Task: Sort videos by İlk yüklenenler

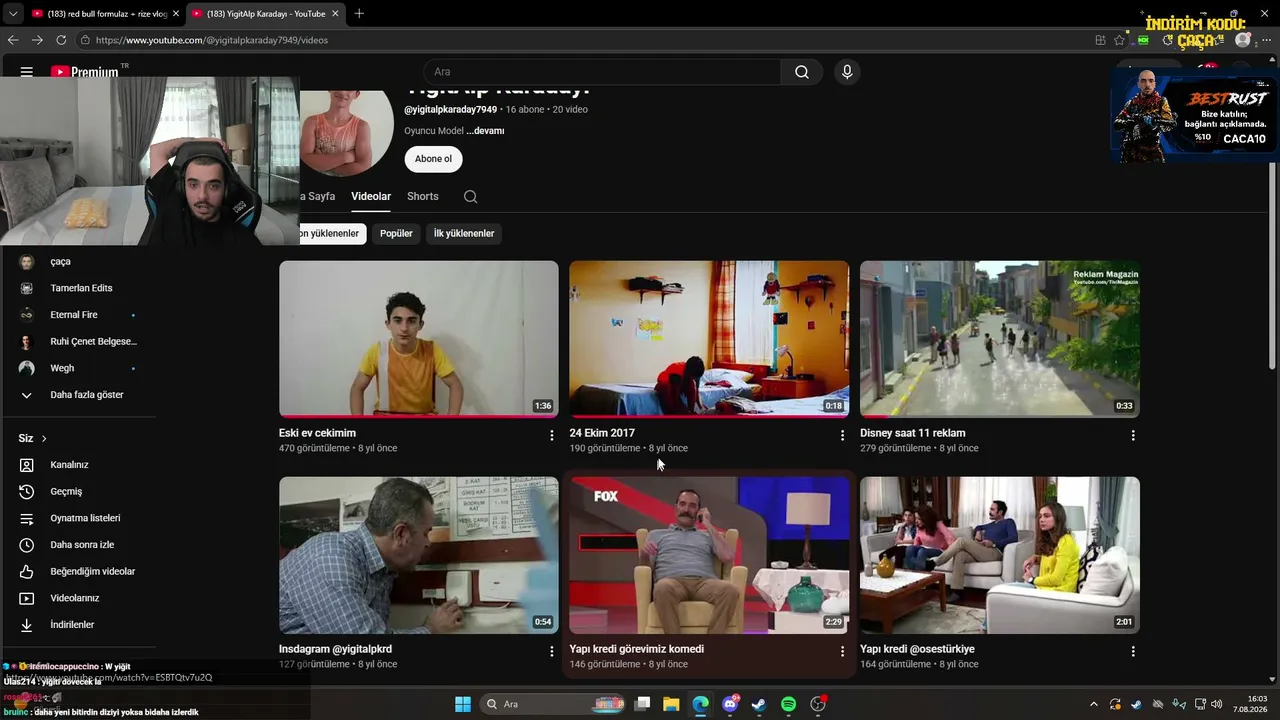Action: tap(464, 234)
